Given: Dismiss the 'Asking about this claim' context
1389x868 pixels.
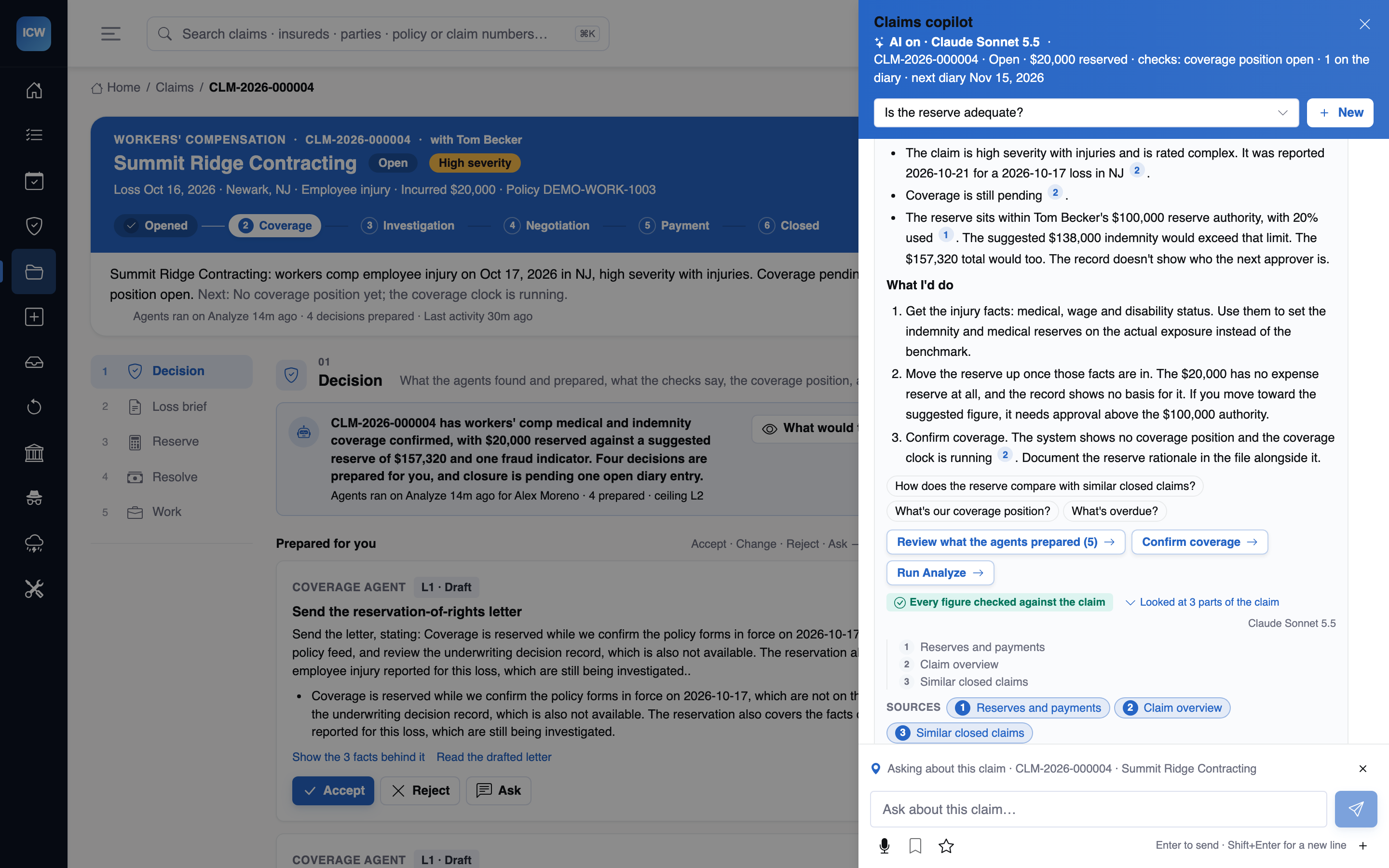Looking at the screenshot, I should pyautogui.click(x=1363, y=769).
